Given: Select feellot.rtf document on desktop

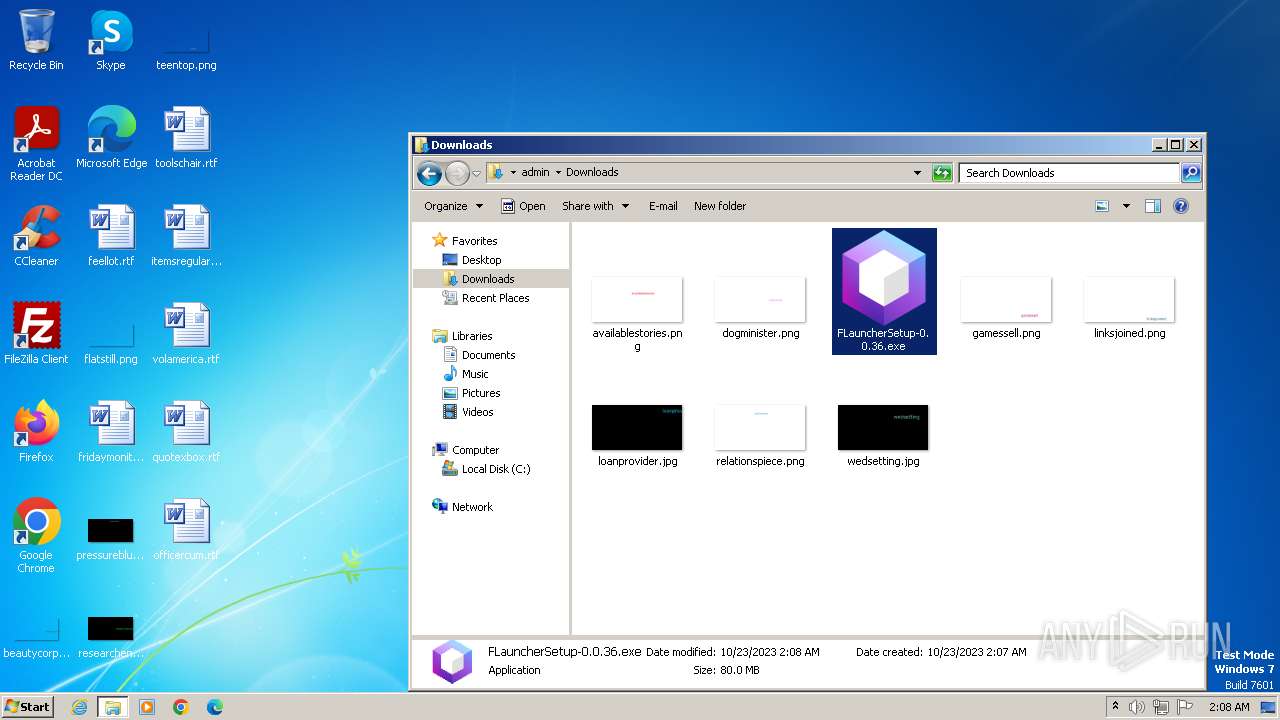Looking at the screenshot, I should pyautogui.click(x=111, y=236).
